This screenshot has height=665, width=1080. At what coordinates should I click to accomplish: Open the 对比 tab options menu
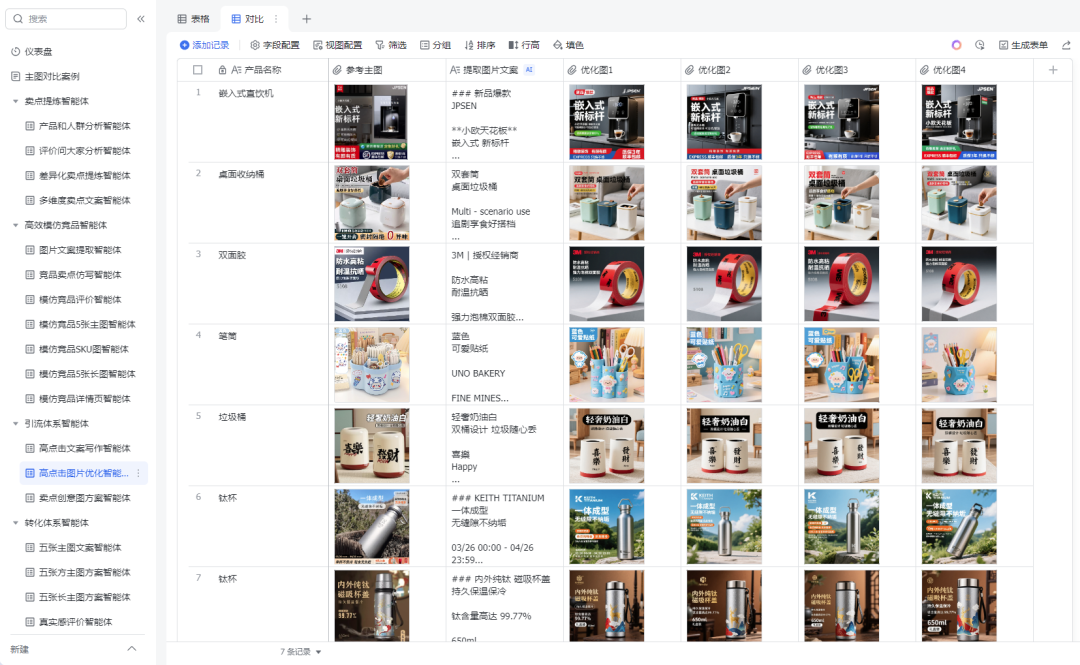(x=274, y=18)
